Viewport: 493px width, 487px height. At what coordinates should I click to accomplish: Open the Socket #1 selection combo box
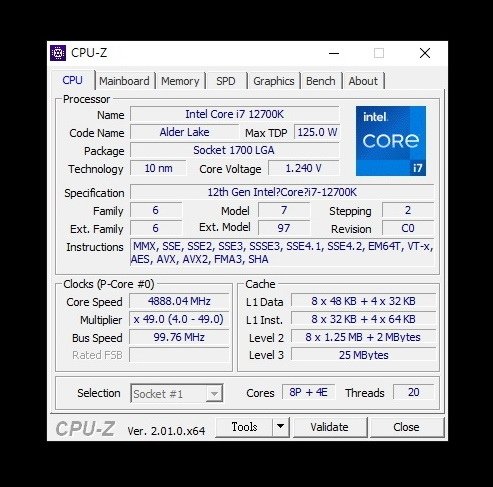click(x=177, y=394)
